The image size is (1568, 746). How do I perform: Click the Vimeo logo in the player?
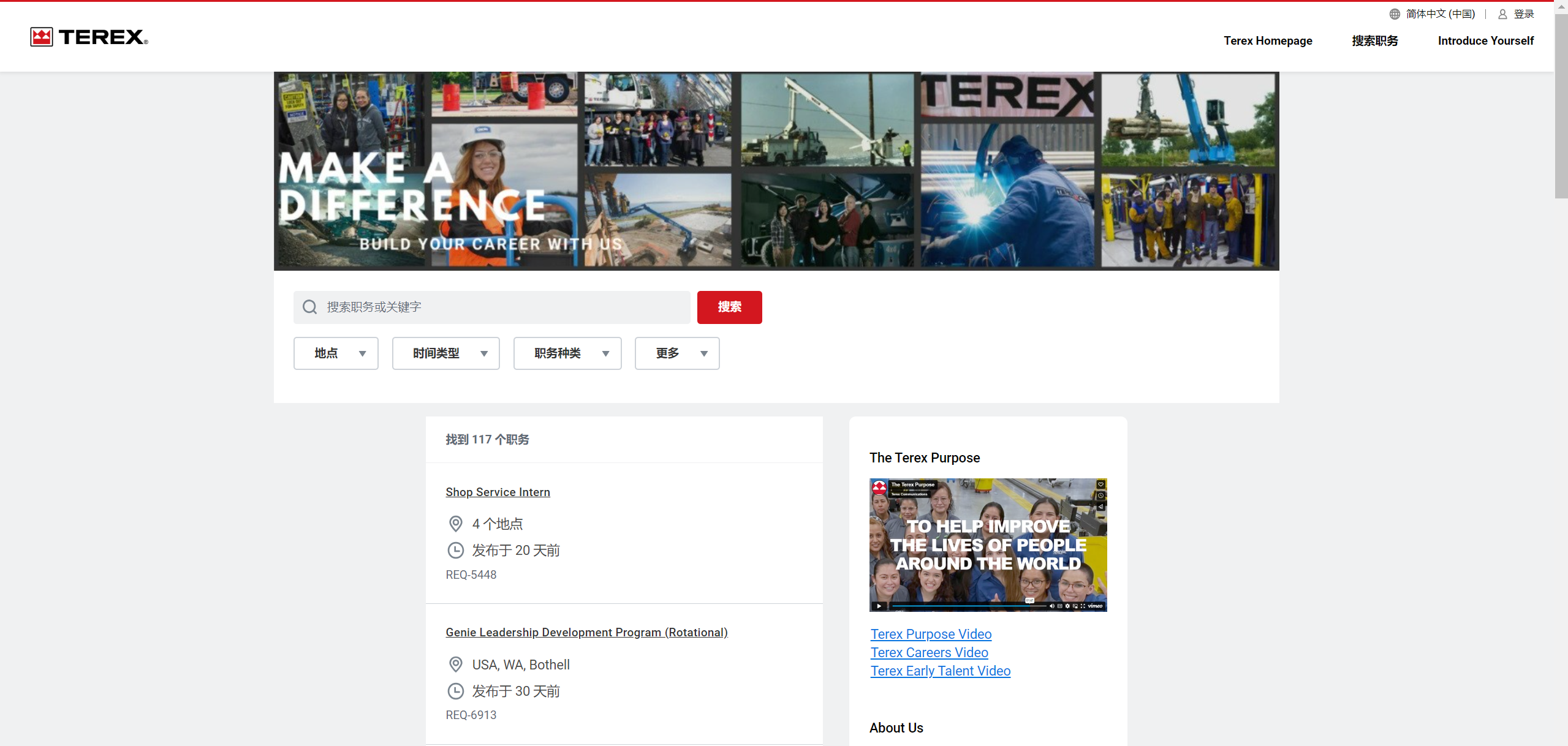point(1096,606)
